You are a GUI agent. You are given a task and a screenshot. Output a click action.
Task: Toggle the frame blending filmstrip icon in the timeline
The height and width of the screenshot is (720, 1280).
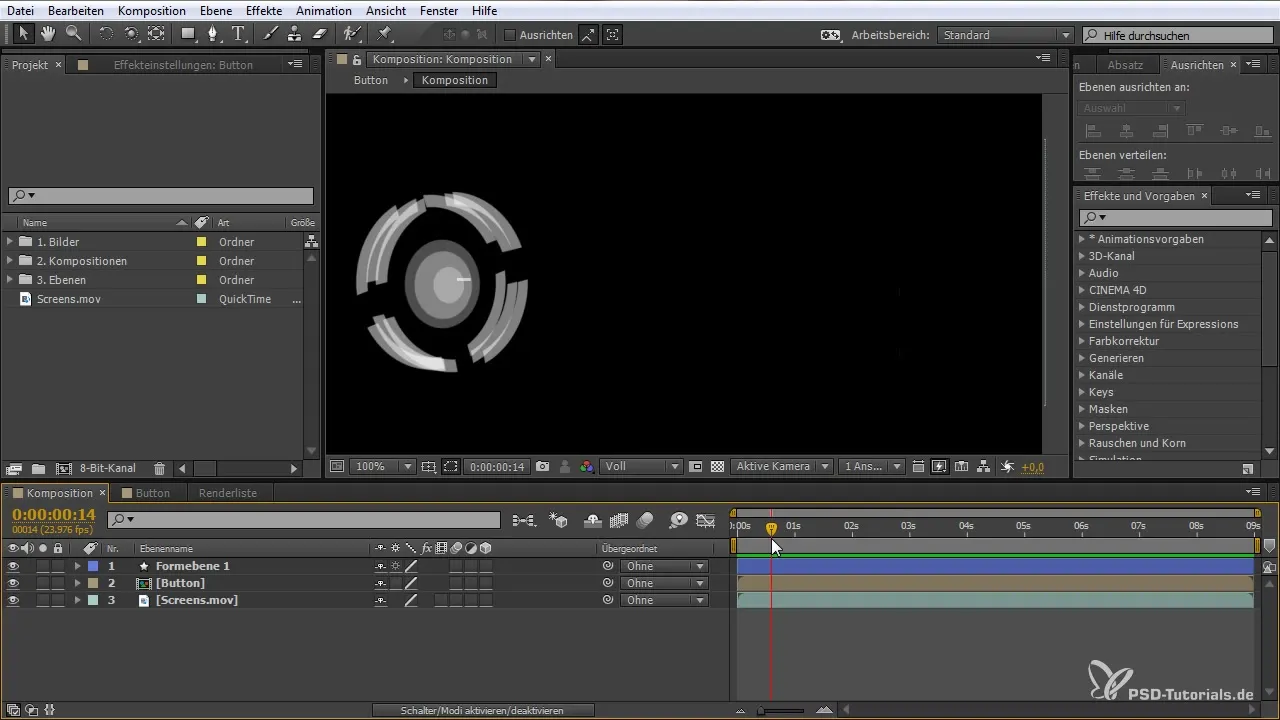tap(618, 520)
